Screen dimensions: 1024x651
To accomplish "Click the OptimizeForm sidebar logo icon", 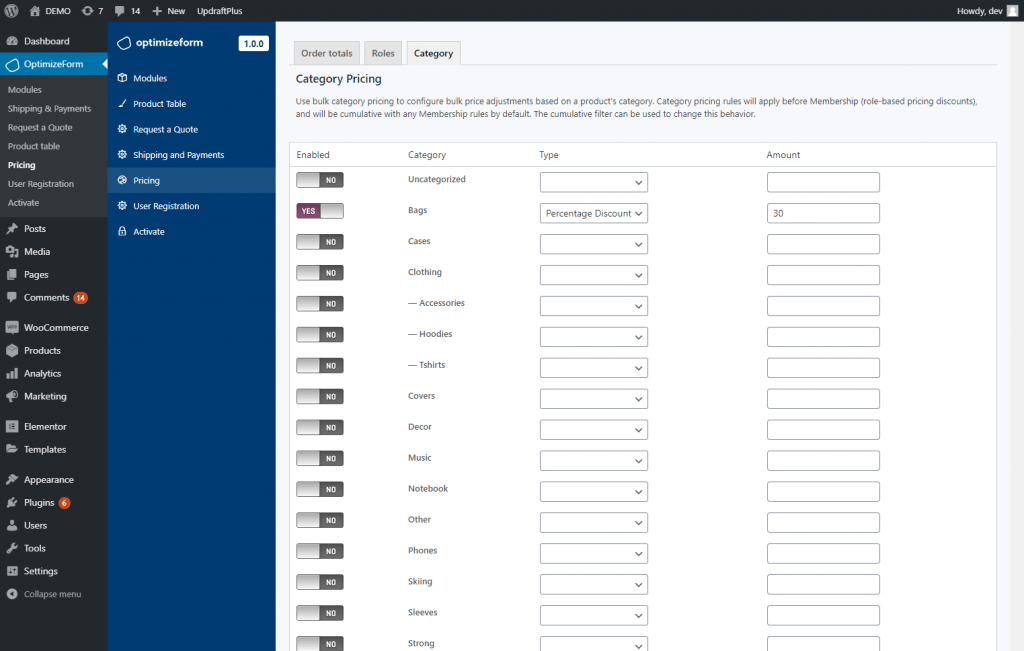I will [12, 64].
